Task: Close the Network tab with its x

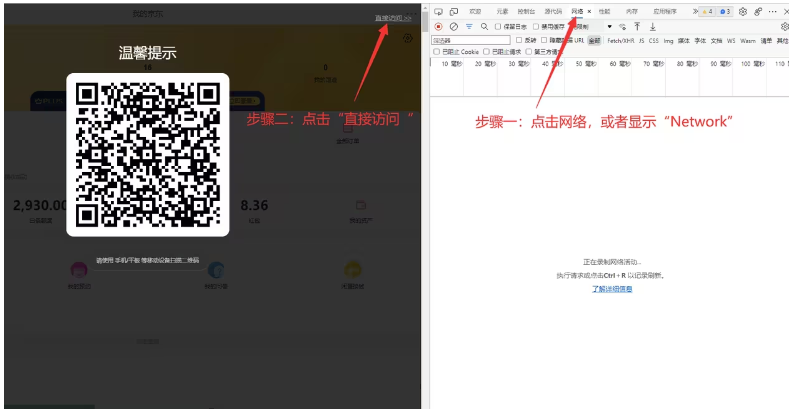Action: click(x=589, y=12)
